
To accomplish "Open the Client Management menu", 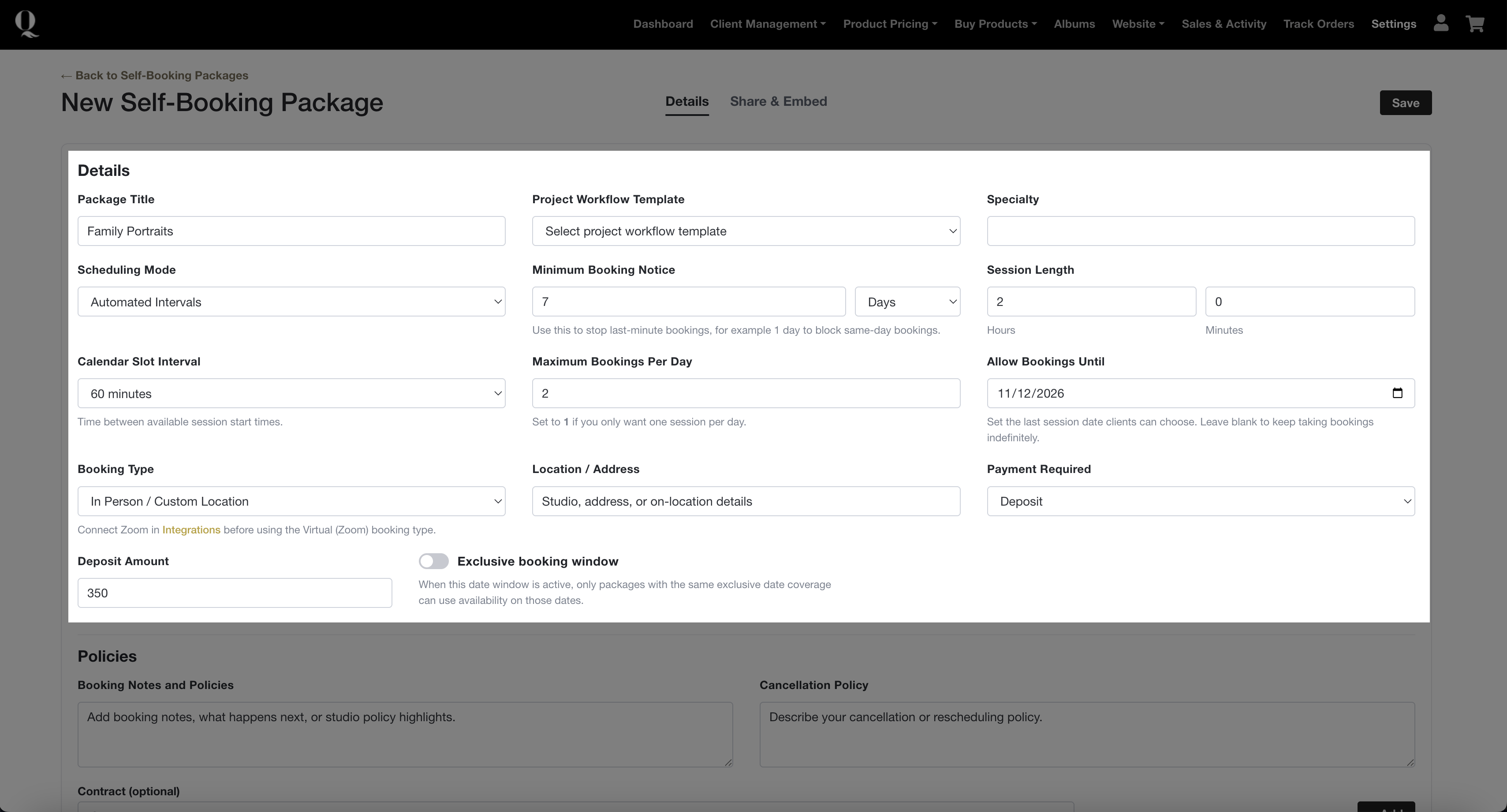I will click(x=768, y=24).
